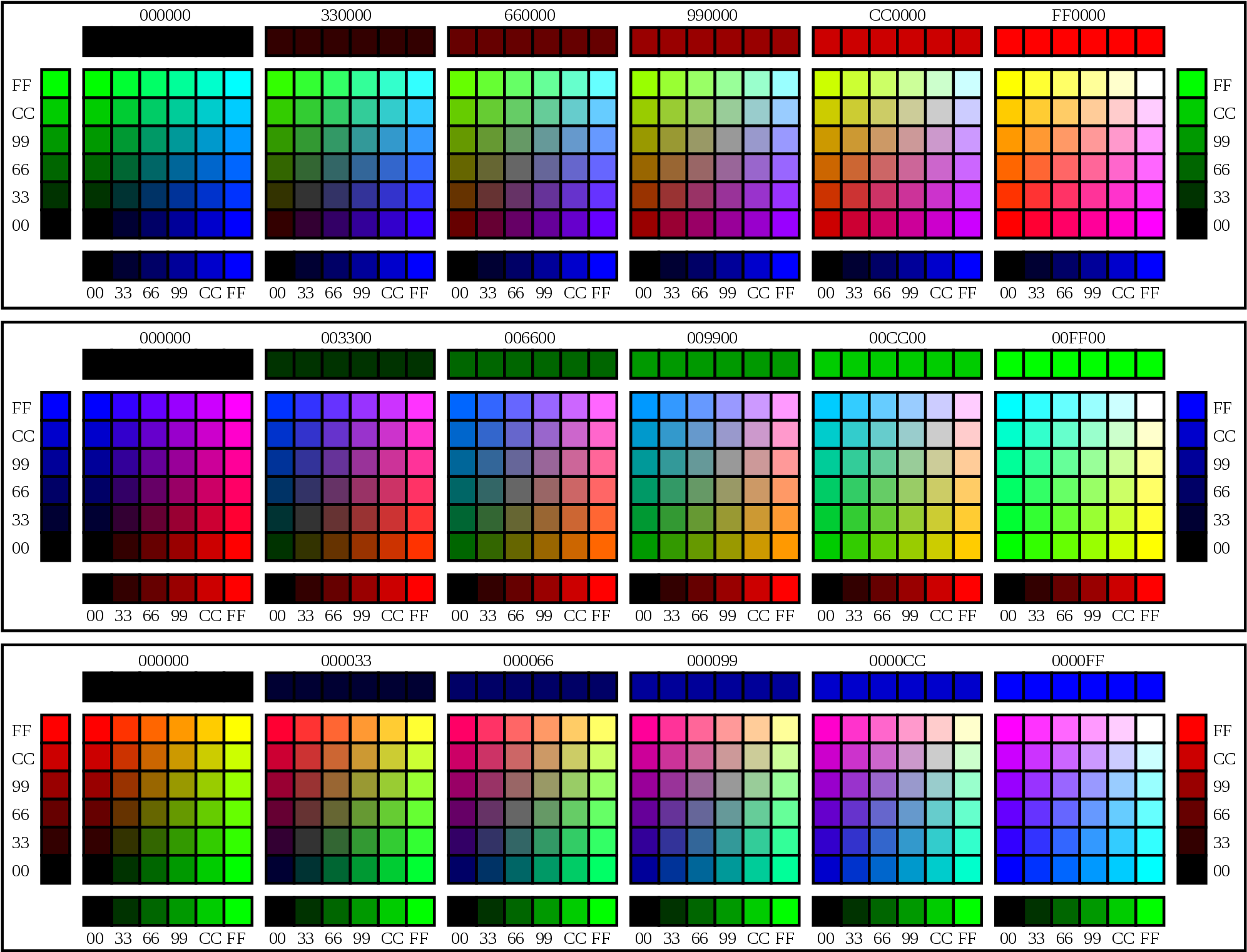Select the 666666 gray swatch in 660000 grid
This screenshot has width=1247, height=952.
point(518,168)
